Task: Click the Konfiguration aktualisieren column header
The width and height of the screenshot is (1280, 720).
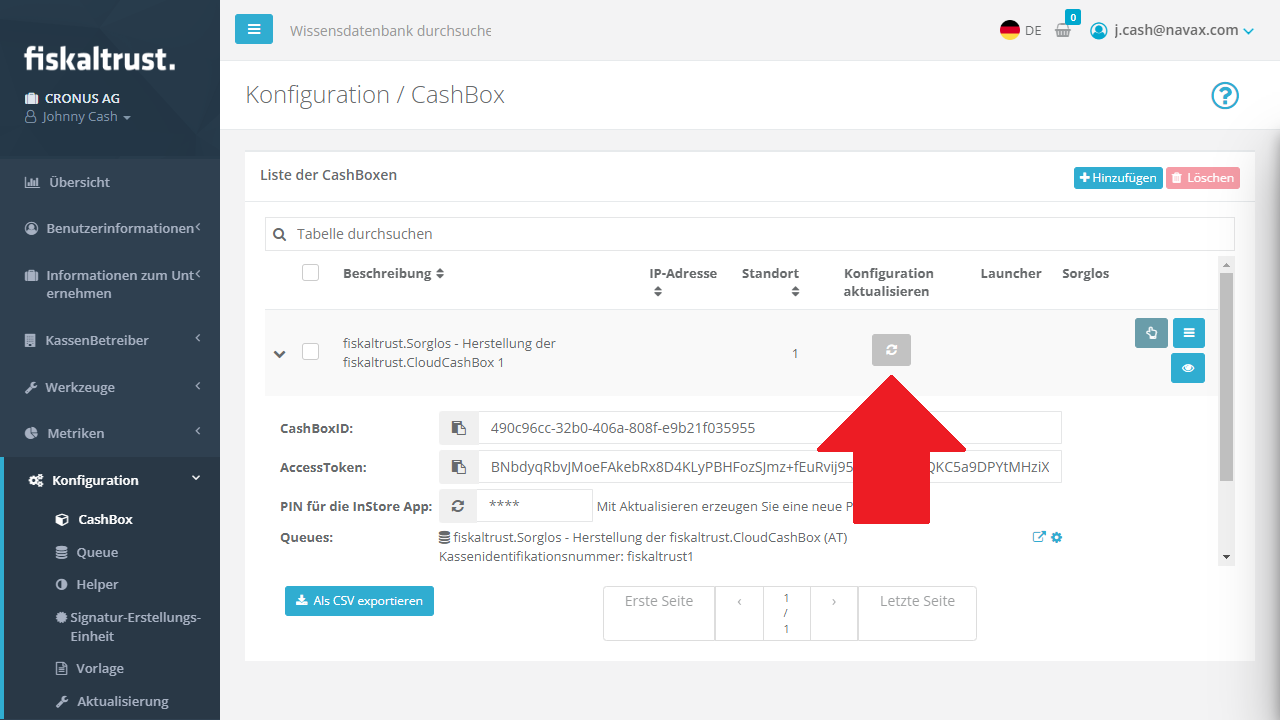Action: (889, 282)
